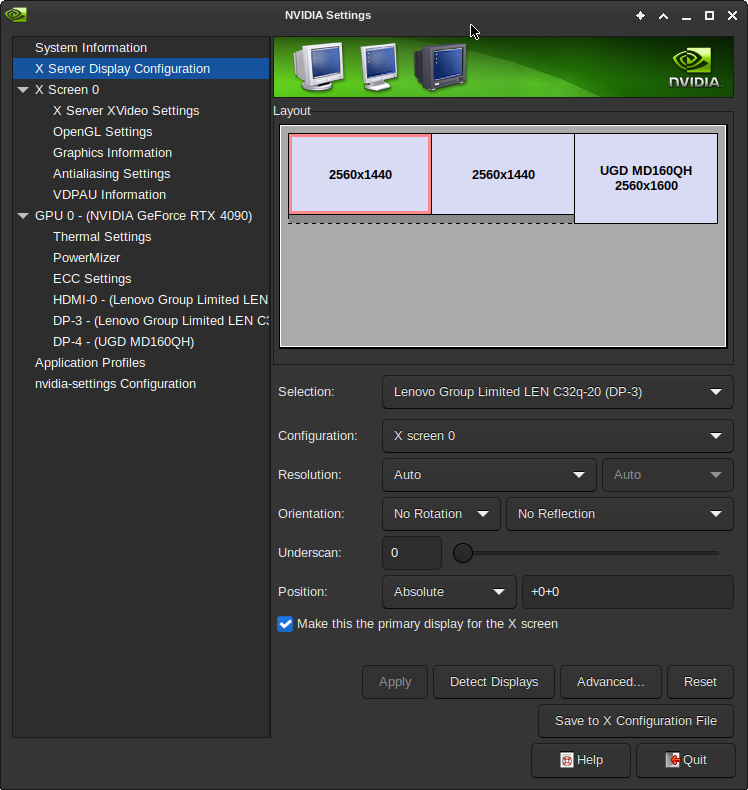Open Application Profiles in the sidebar
This screenshot has height=790, width=748.
90,363
